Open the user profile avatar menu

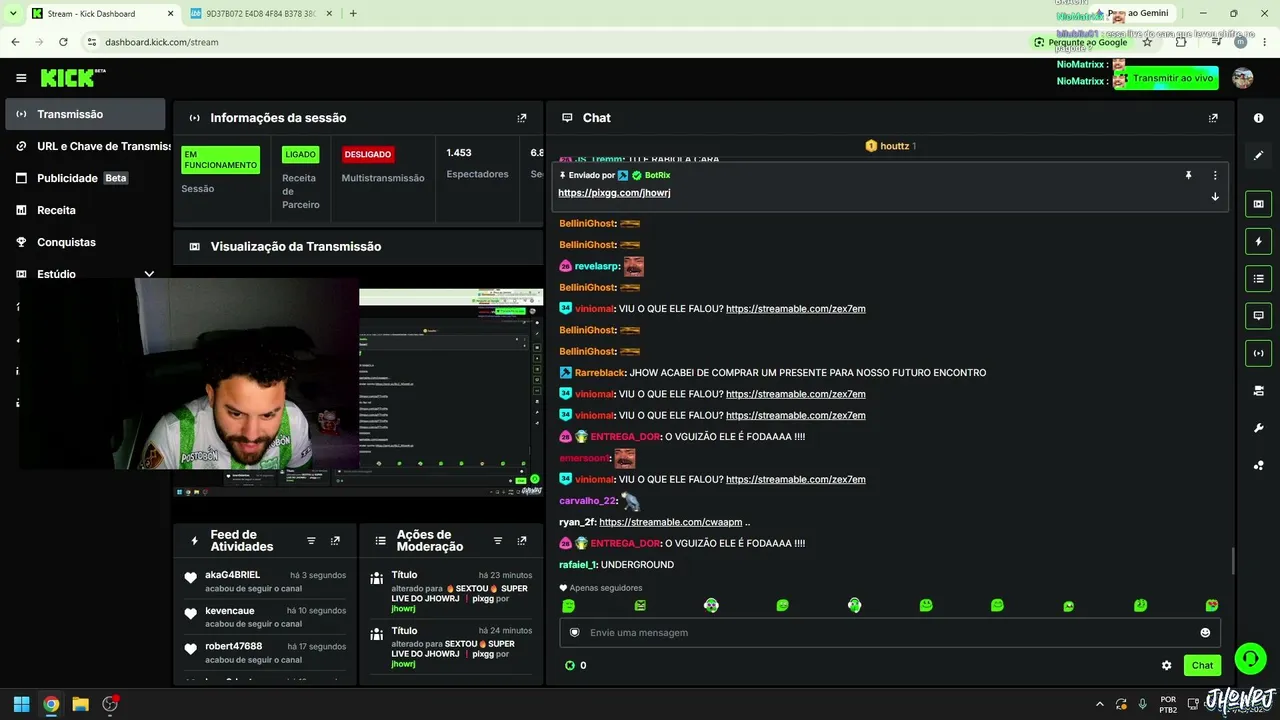(1243, 78)
